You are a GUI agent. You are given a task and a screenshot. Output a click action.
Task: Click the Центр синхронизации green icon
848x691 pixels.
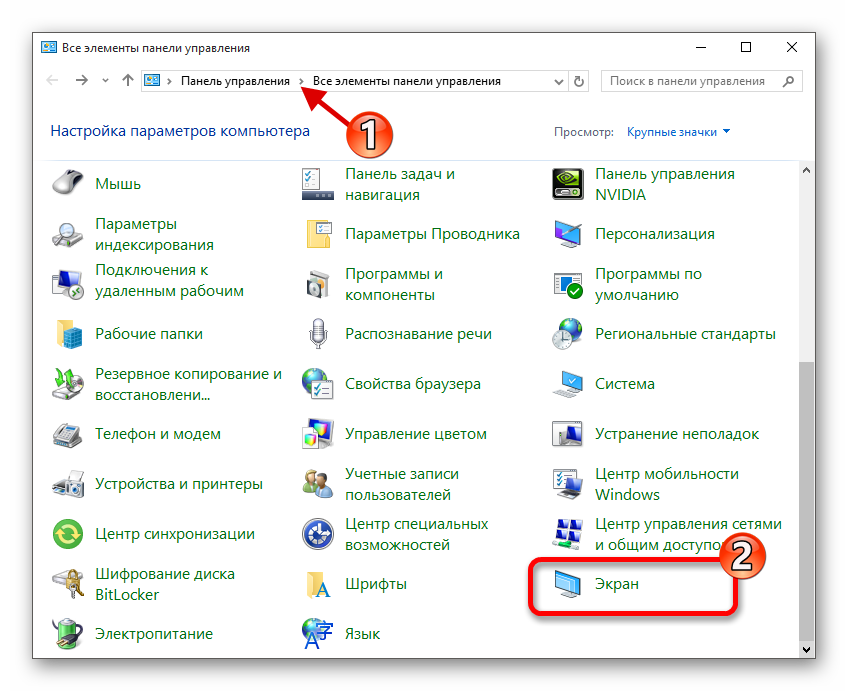pos(67,534)
